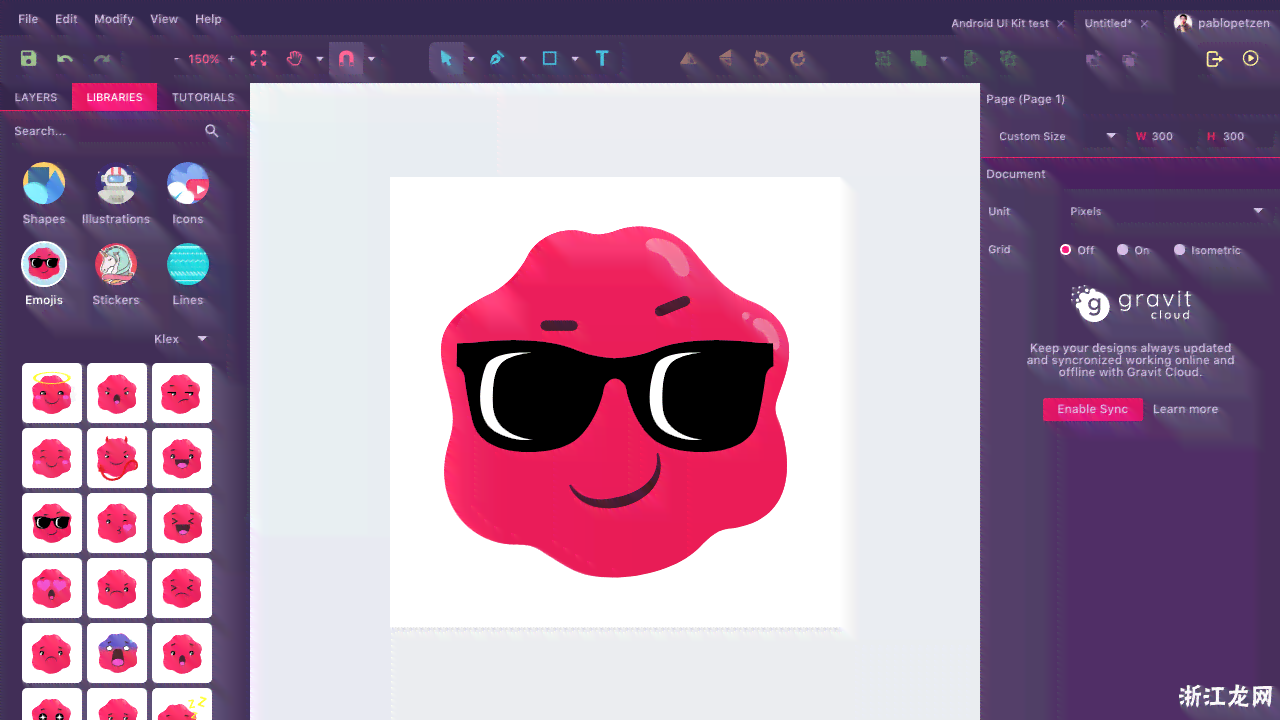Open the Shapes library category
The image size is (1280, 720).
tap(44, 194)
